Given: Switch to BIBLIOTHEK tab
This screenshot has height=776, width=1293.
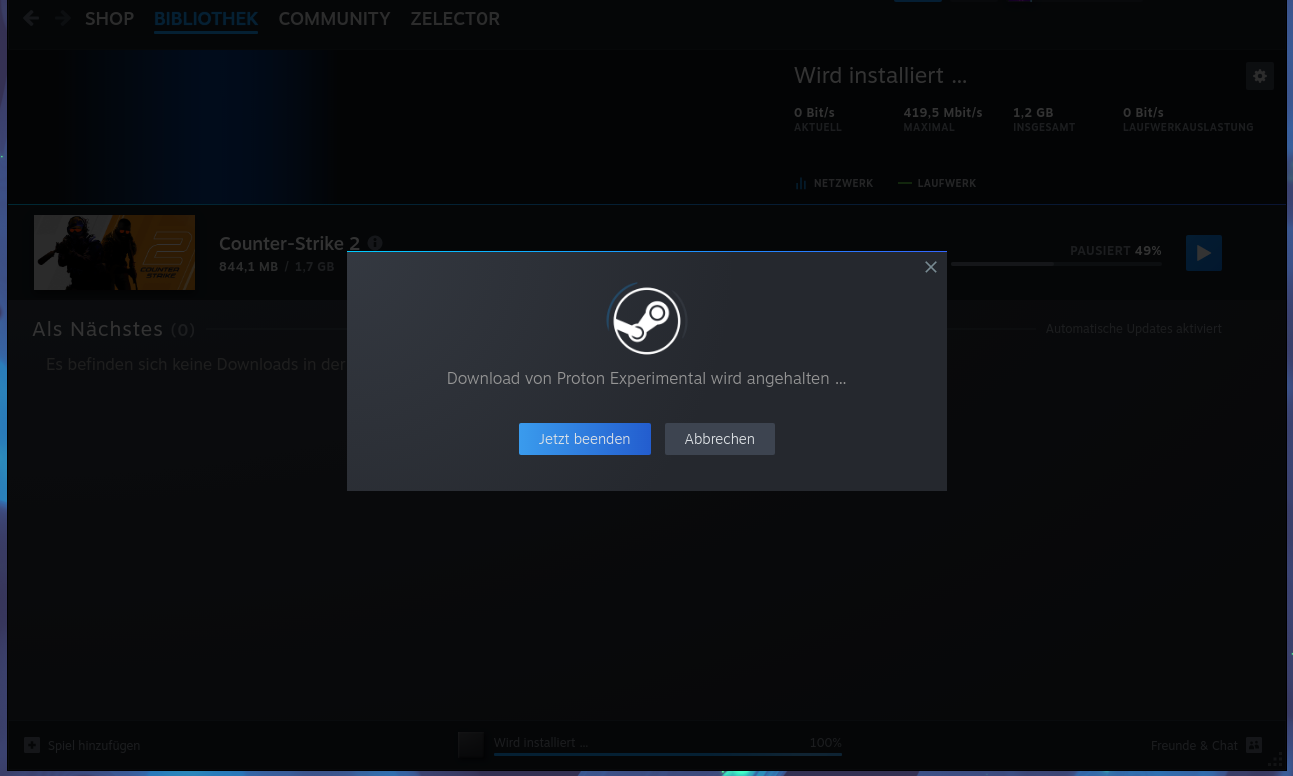Looking at the screenshot, I should 206,18.
